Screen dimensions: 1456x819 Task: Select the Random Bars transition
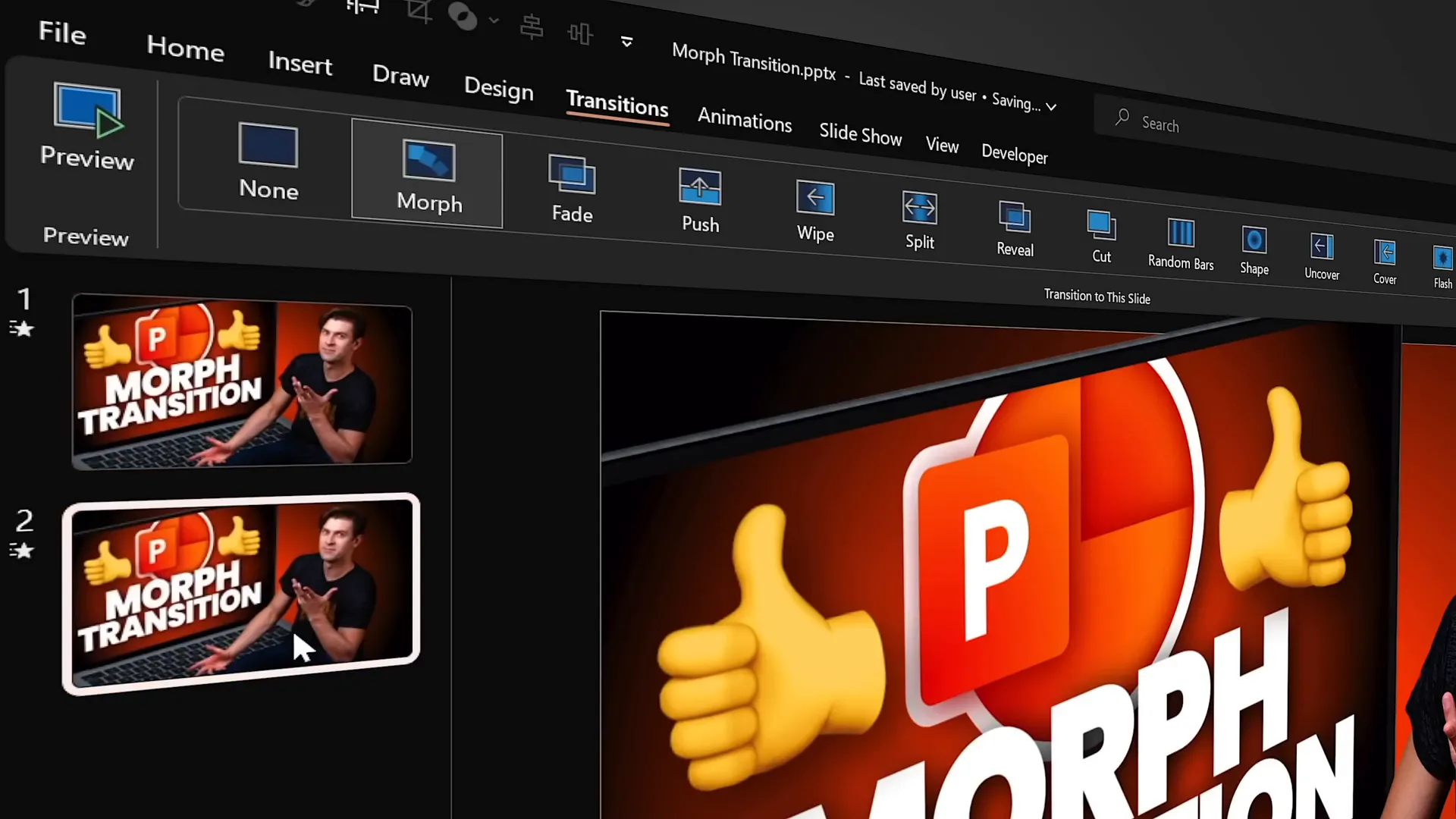[x=1181, y=244]
